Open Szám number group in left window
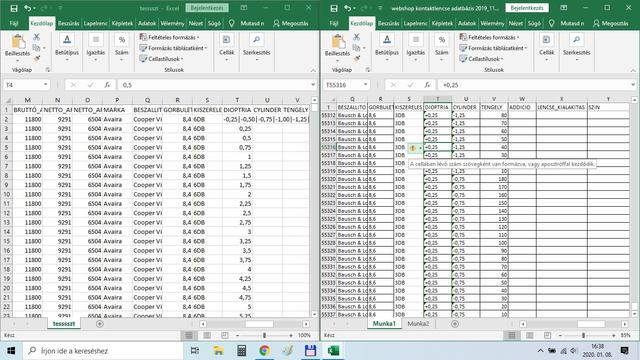The width and height of the screenshot is (640, 360). tap(122, 48)
